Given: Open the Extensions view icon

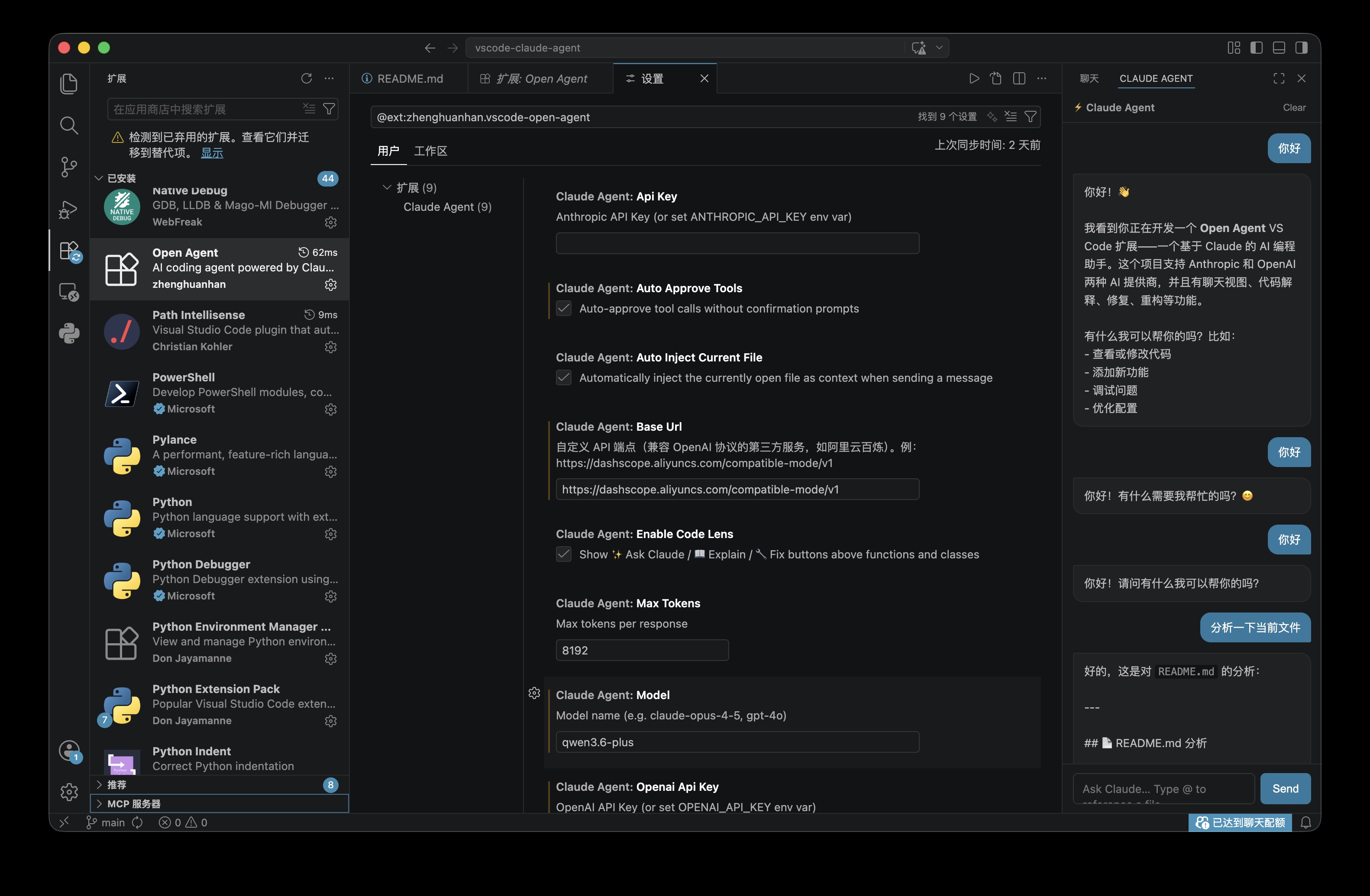Looking at the screenshot, I should [69, 251].
